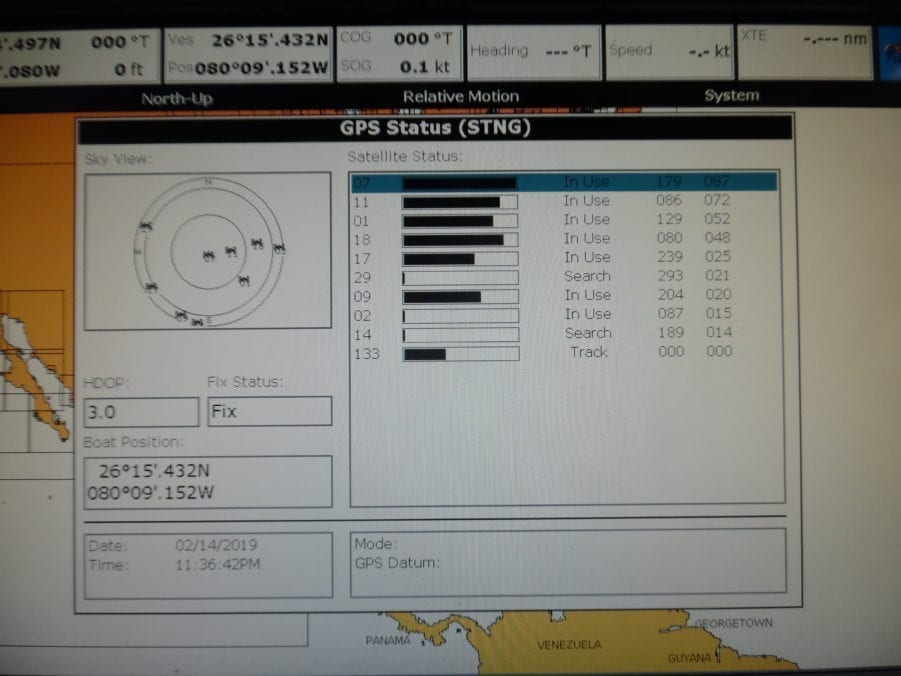Click the GPS Datum label
Image resolution: width=901 pixels, height=676 pixels.
point(397,563)
